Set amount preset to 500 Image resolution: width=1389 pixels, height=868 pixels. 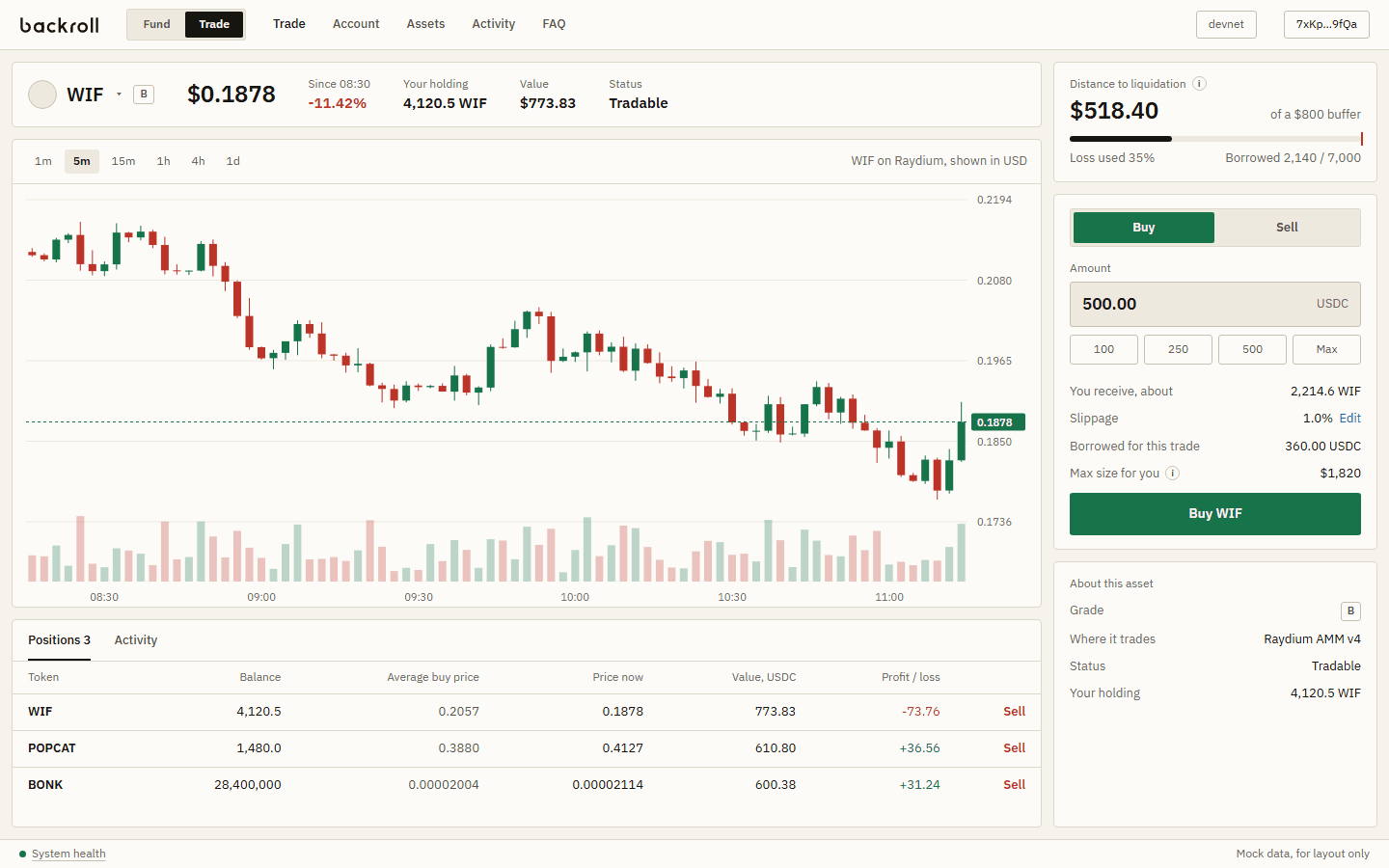(1252, 349)
